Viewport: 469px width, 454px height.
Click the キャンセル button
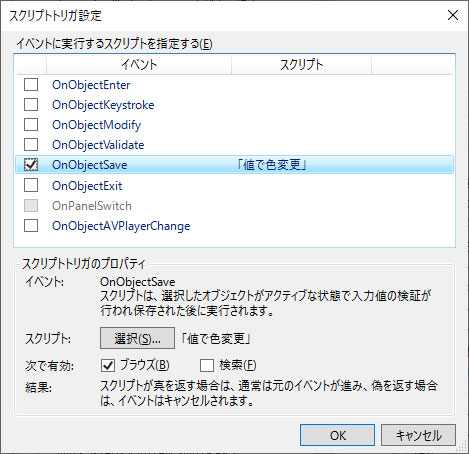coord(418,435)
